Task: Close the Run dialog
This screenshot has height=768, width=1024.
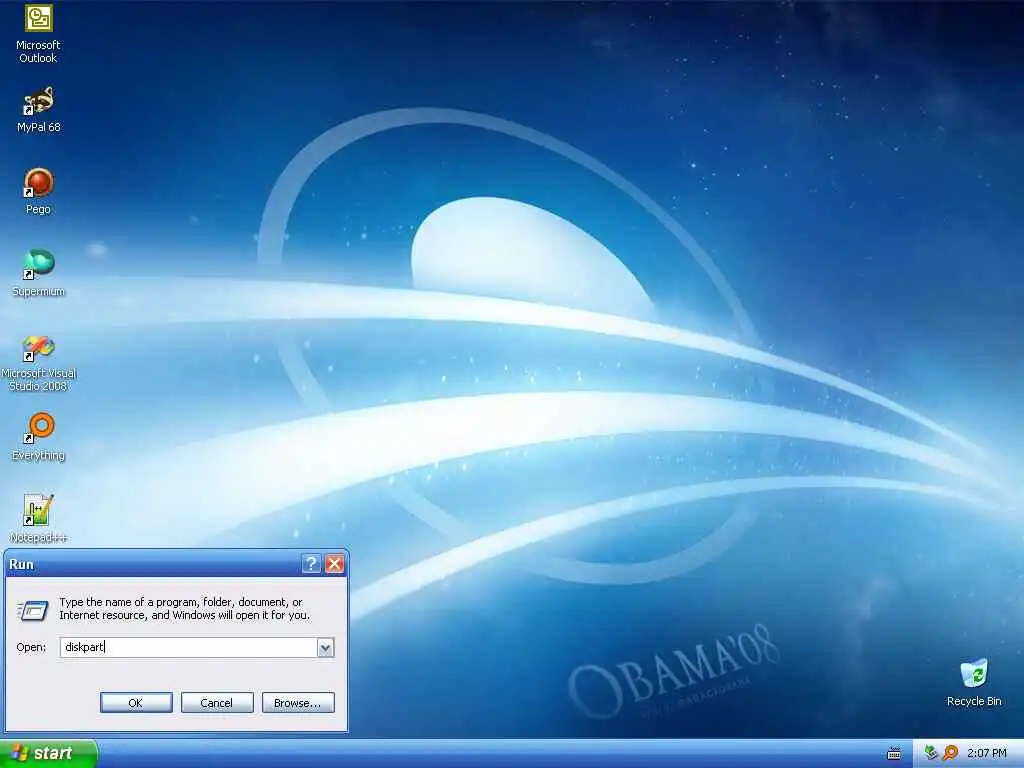Action: click(x=334, y=564)
